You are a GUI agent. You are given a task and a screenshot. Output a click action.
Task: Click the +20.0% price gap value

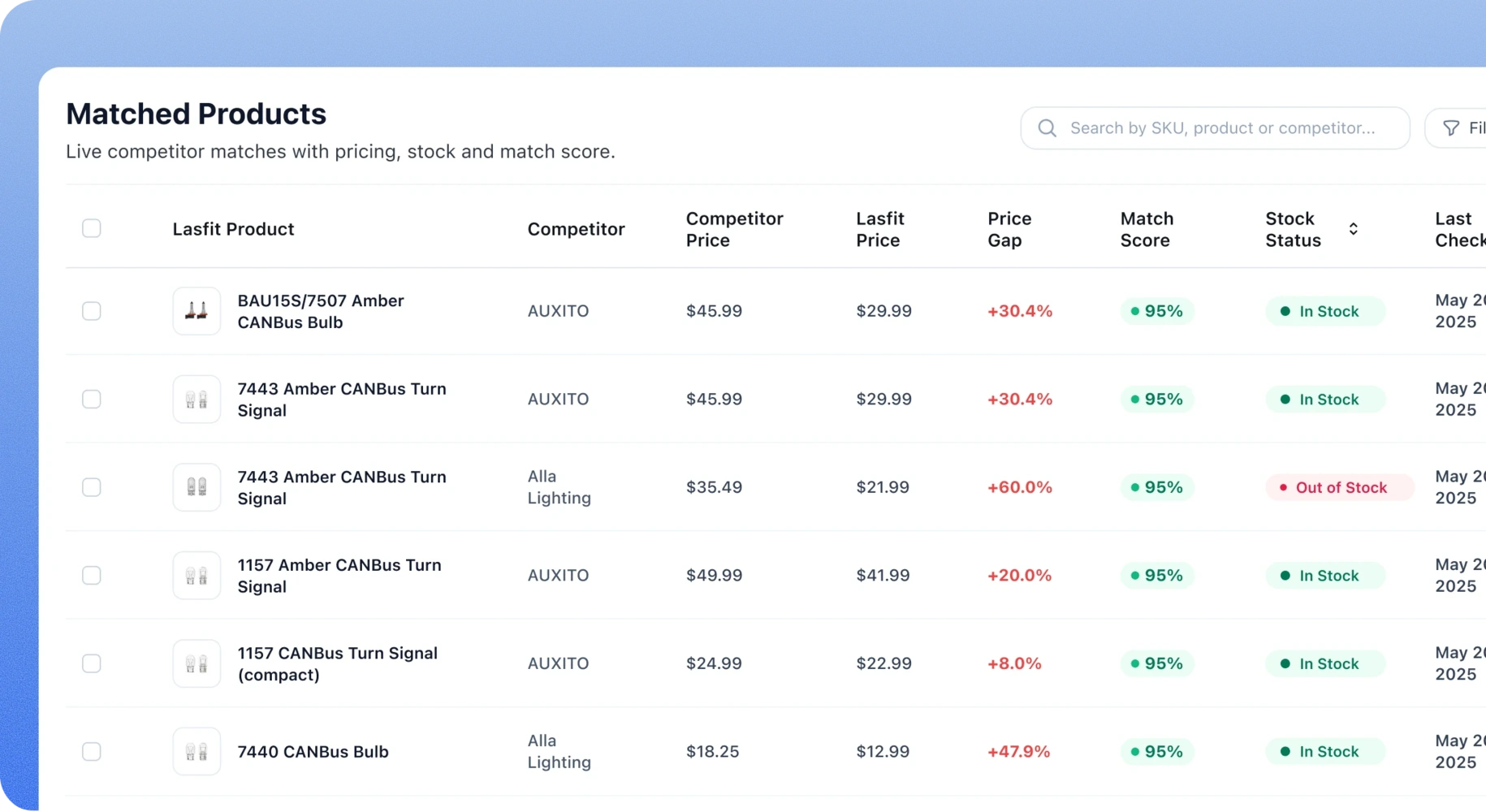[1019, 576]
